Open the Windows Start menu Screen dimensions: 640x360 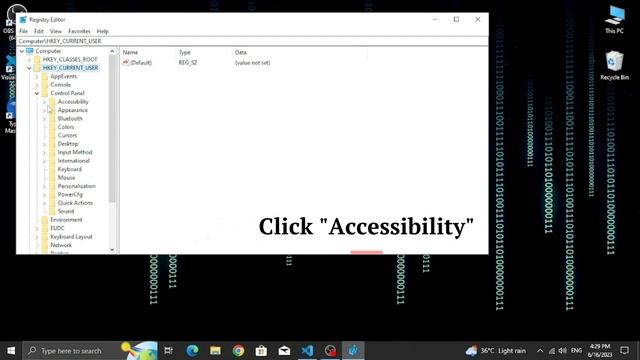pos(11,351)
